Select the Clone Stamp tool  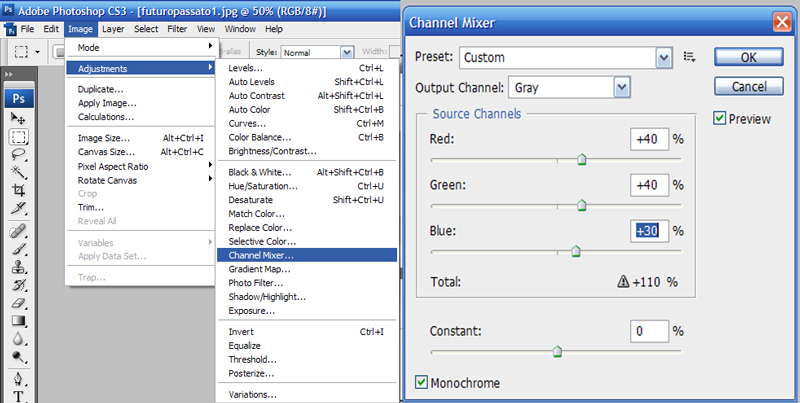[18, 268]
